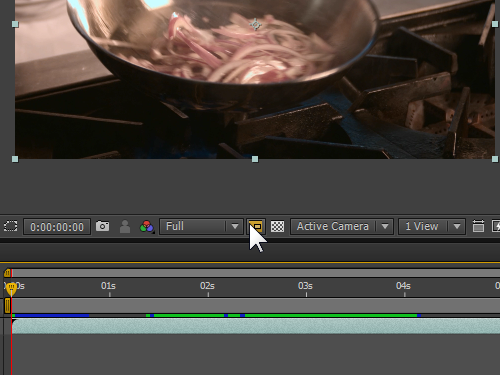
Task: Click the Show Snapshot person icon
Action: coord(125,227)
